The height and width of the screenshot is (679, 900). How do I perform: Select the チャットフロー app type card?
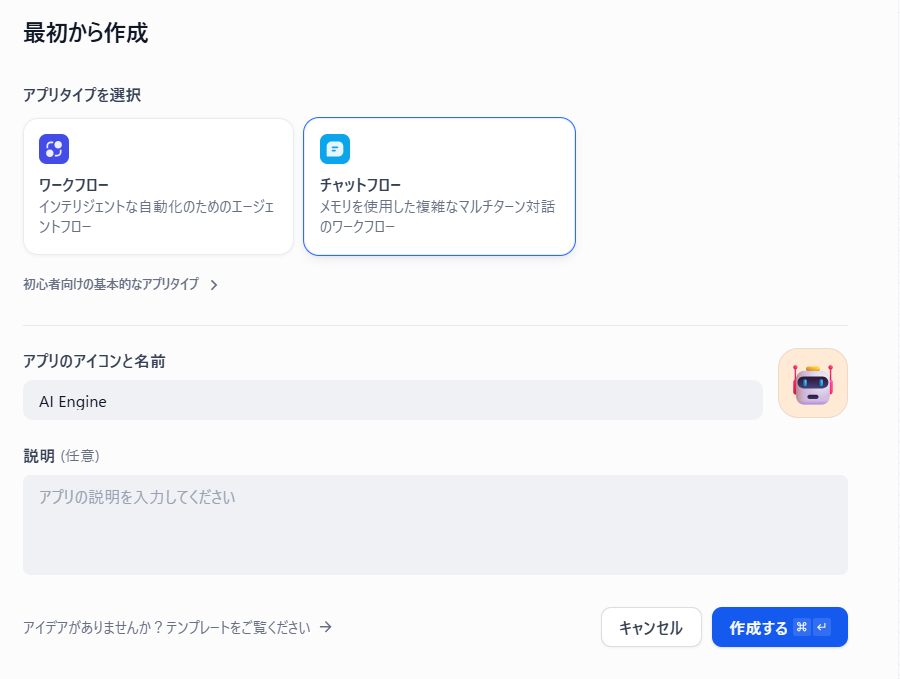coord(439,186)
